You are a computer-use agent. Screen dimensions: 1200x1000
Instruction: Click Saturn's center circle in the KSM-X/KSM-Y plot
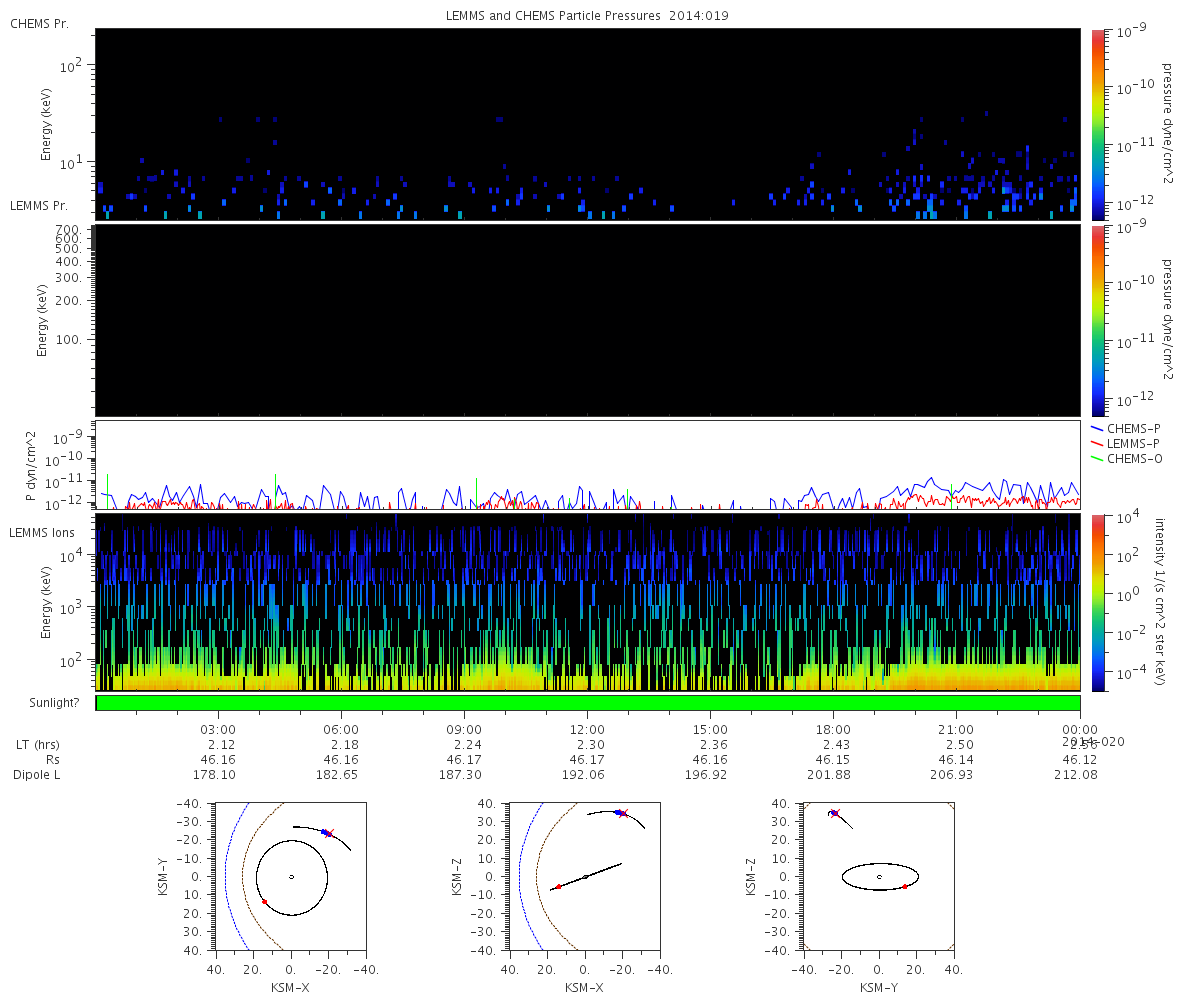[291, 877]
